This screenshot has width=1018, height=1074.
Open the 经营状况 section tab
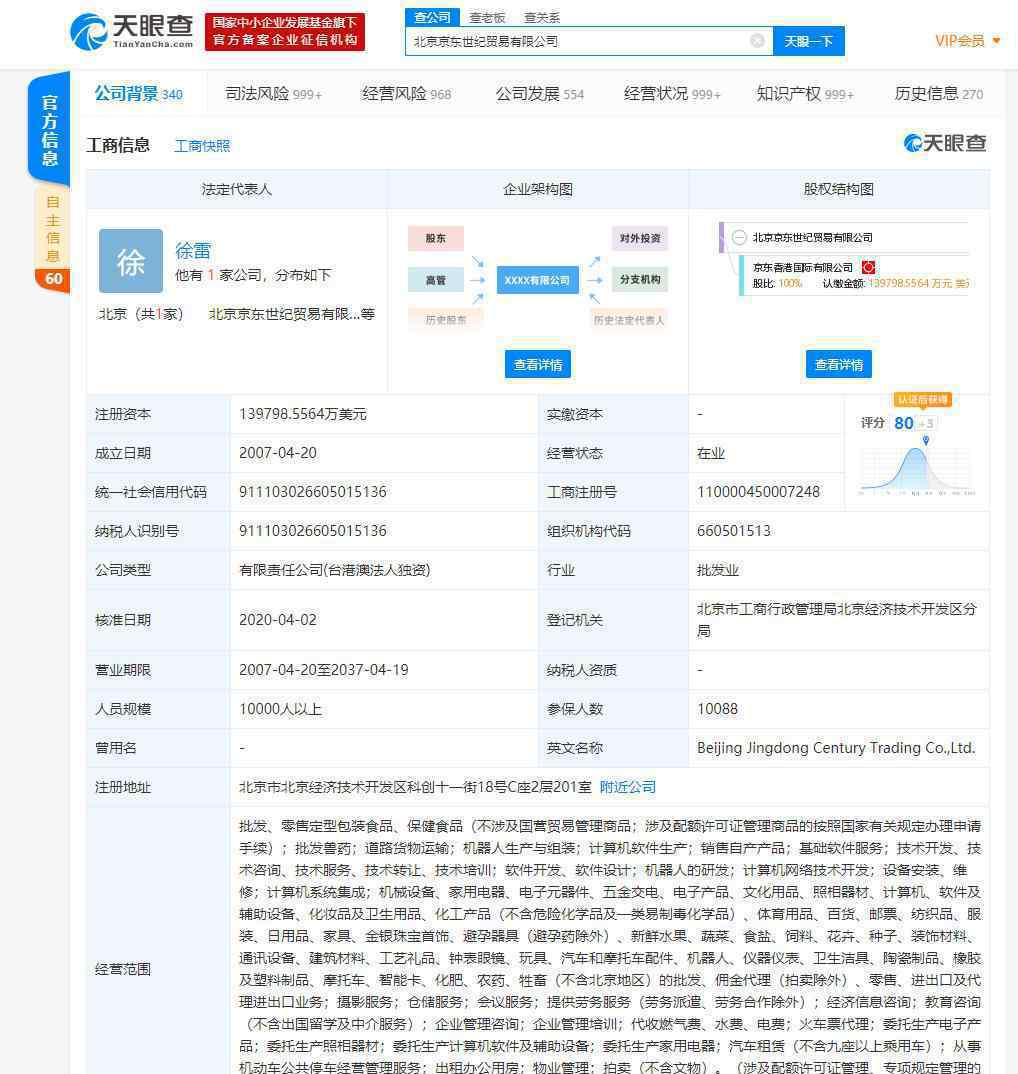click(x=672, y=93)
